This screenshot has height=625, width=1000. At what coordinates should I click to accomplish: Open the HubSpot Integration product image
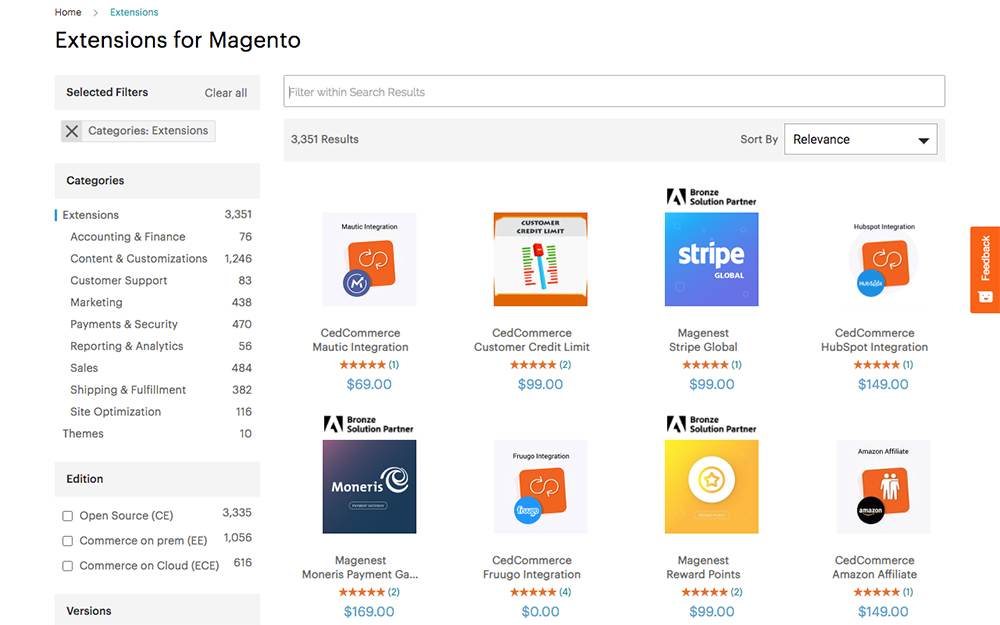[x=883, y=260]
